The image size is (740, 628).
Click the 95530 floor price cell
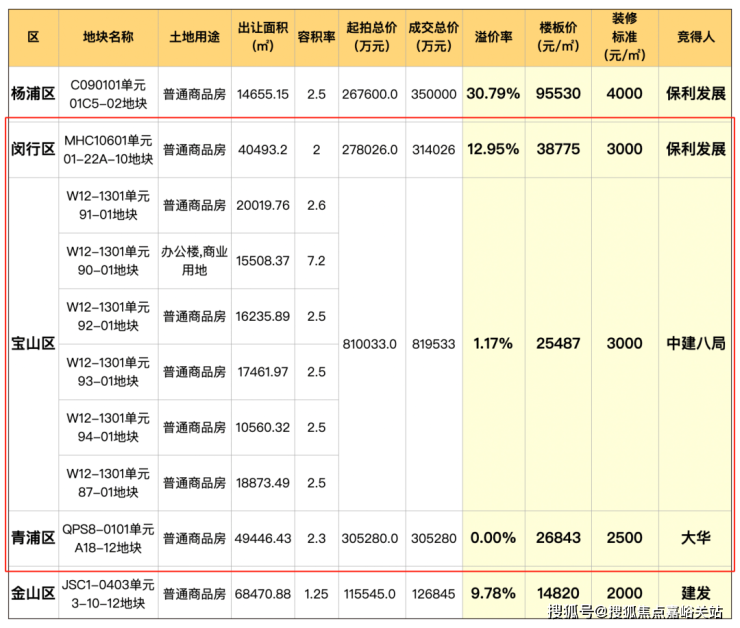[558, 94]
